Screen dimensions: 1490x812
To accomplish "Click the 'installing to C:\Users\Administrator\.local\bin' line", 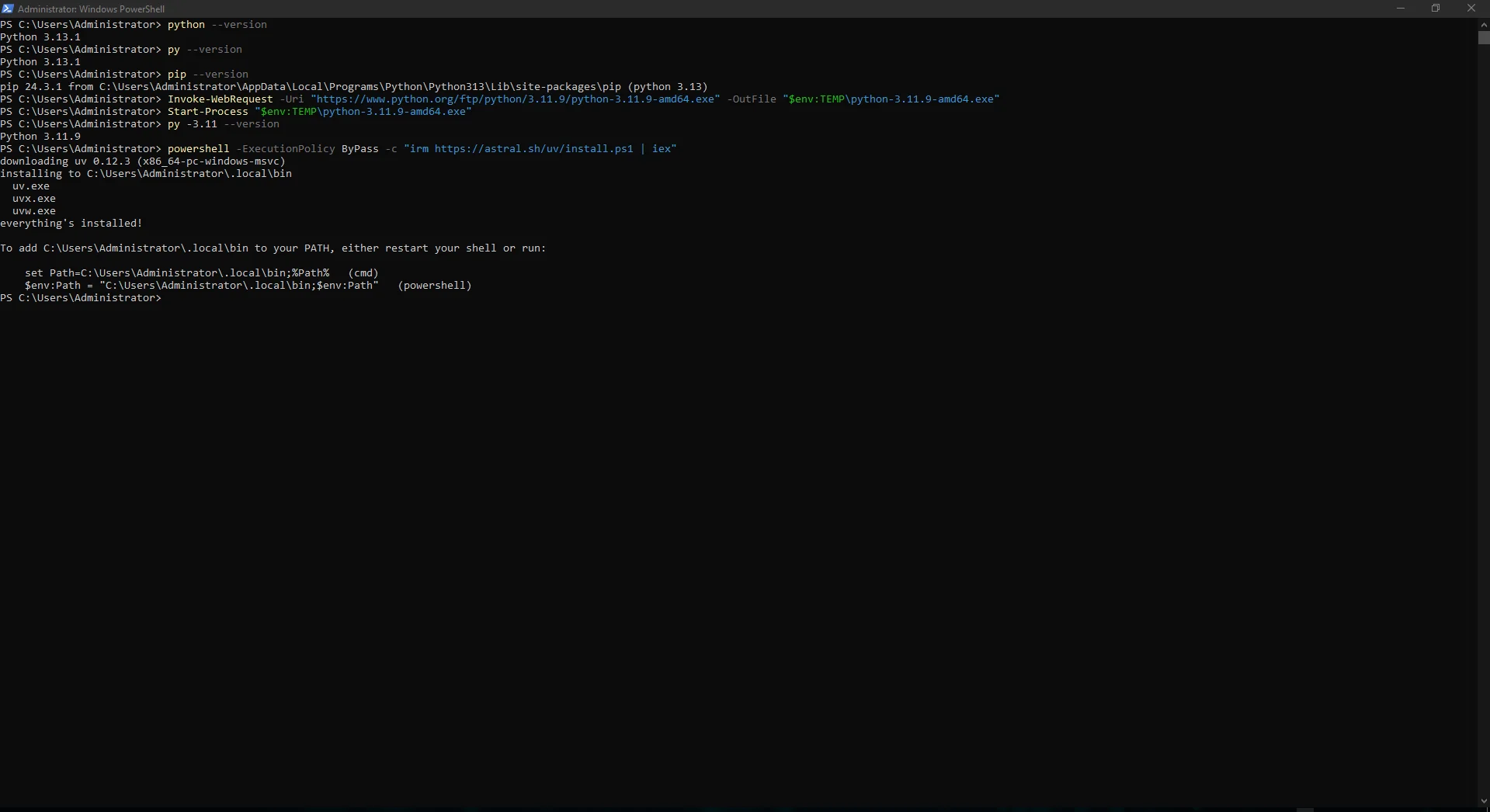I will [x=146, y=174].
